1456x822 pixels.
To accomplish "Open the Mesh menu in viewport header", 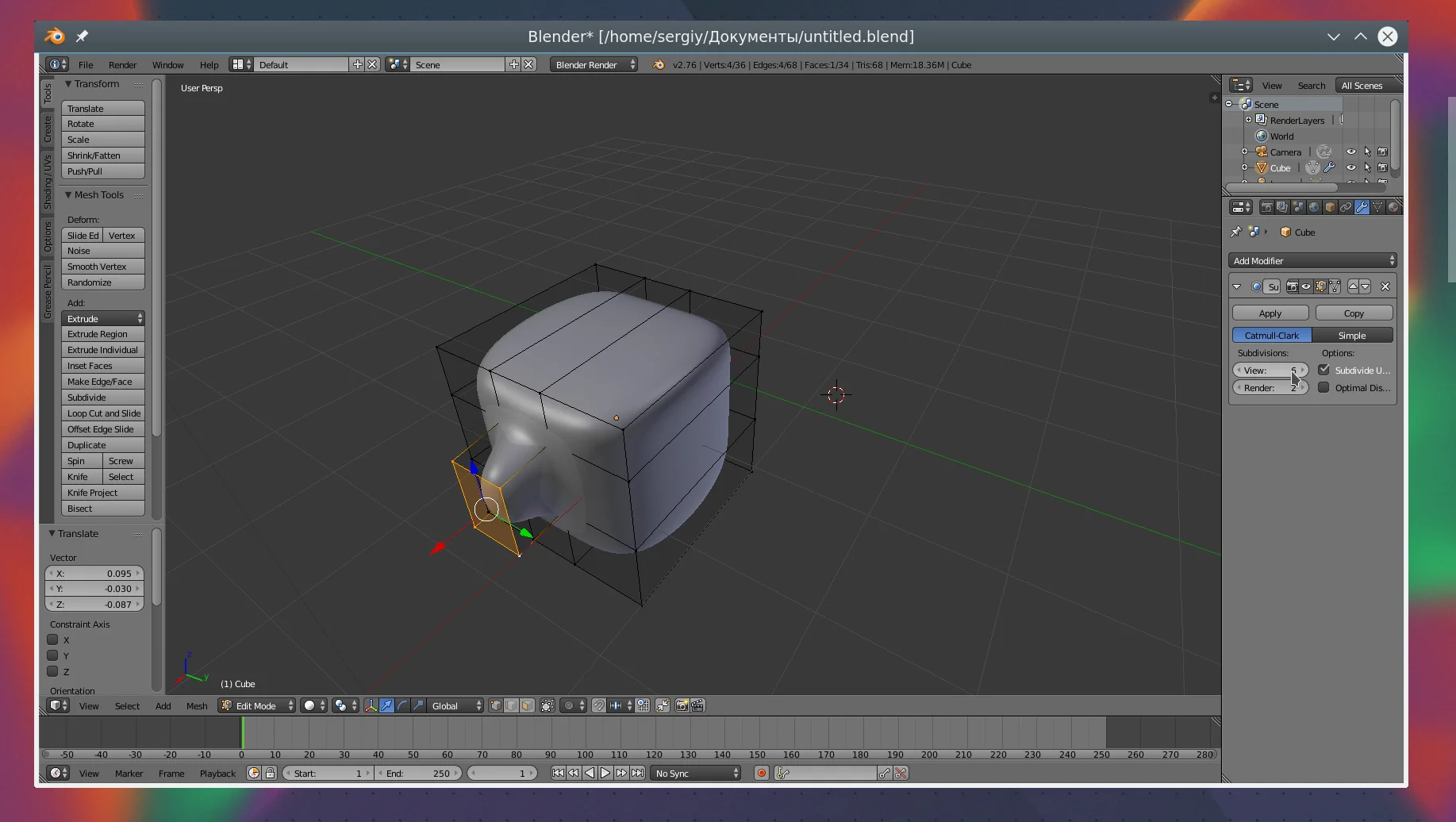I will (197, 705).
